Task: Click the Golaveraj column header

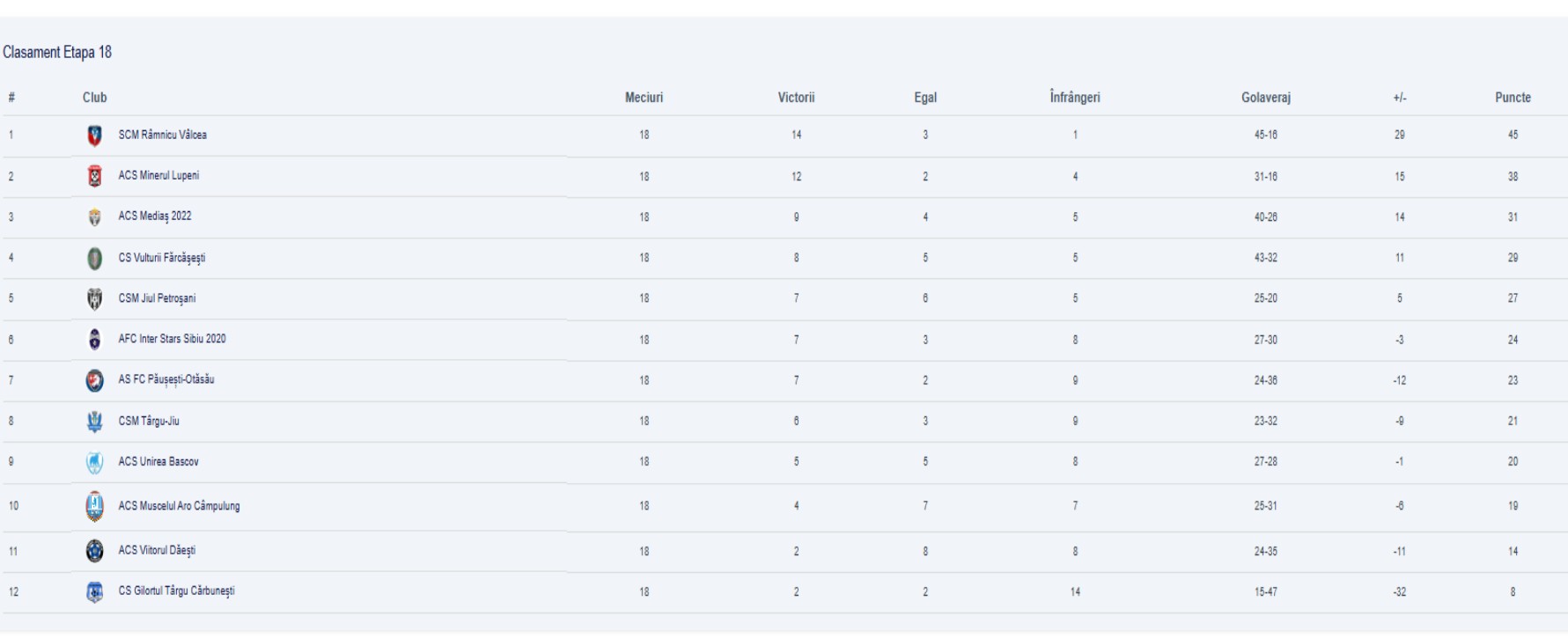Action: tap(1266, 98)
